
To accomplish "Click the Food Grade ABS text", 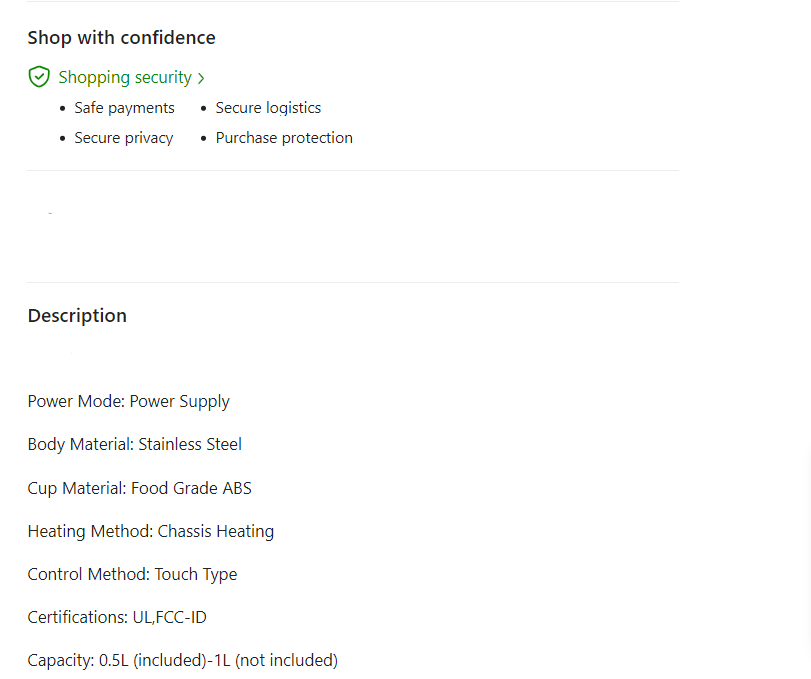I will coord(191,488).
